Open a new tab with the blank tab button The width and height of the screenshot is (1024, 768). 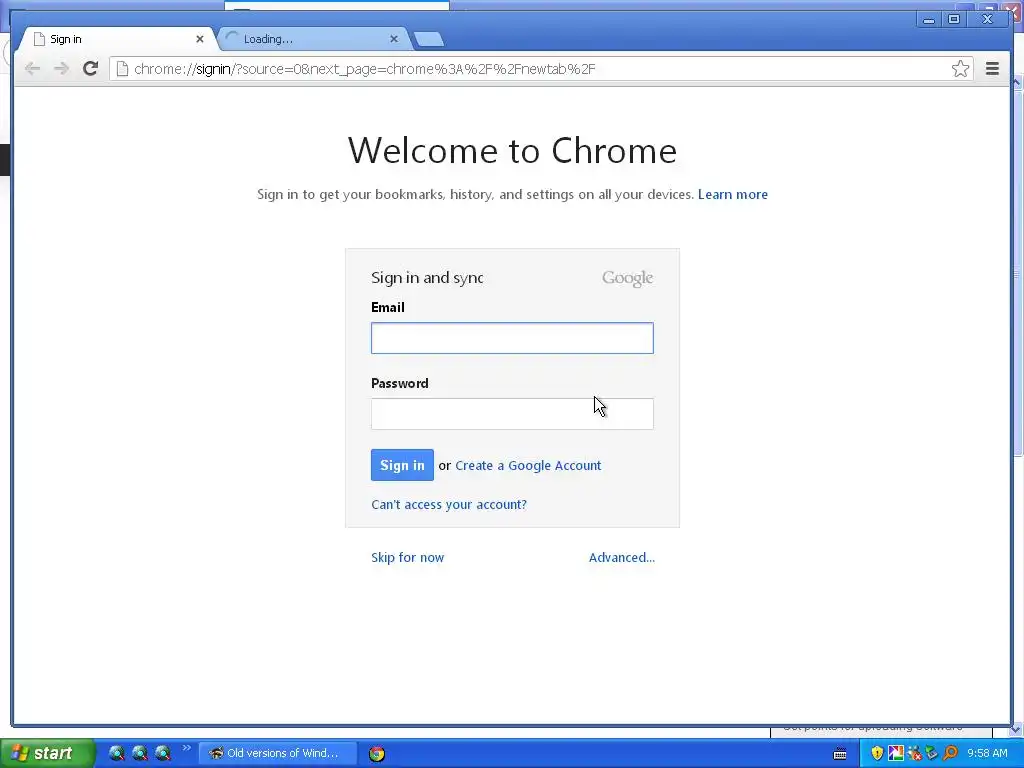pyautogui.click(x=429, y=39)
